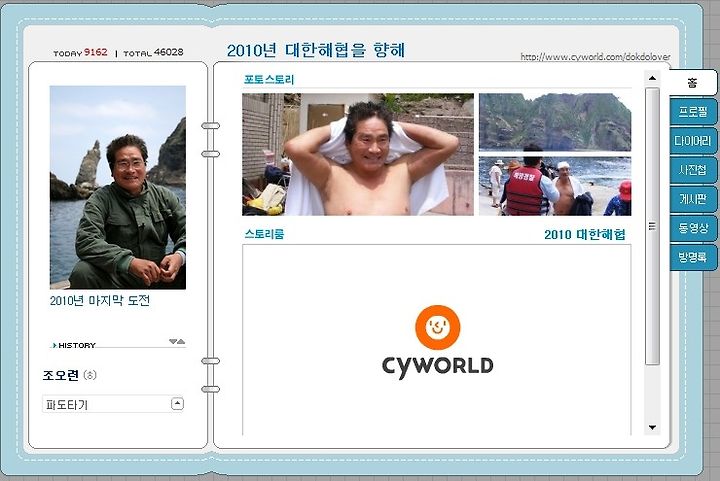Open the rocky island cliff photo
The image size is (720, 481).
point(555,122)
